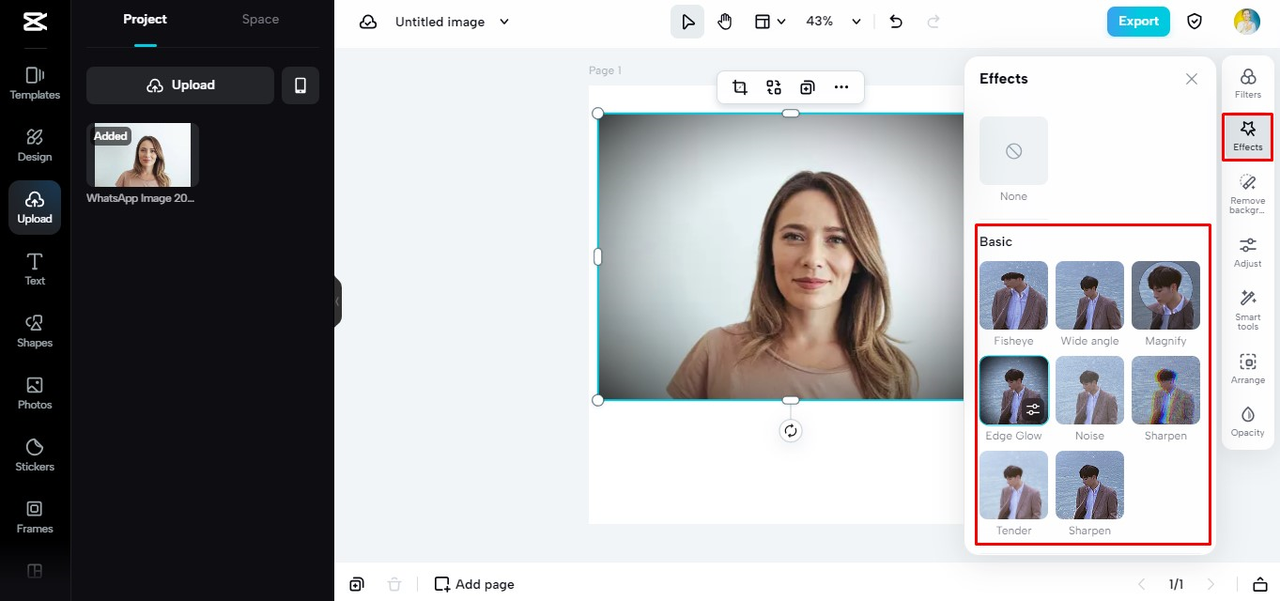
Task: Open the Photos sidebar panel
Action: click(35, 393)
